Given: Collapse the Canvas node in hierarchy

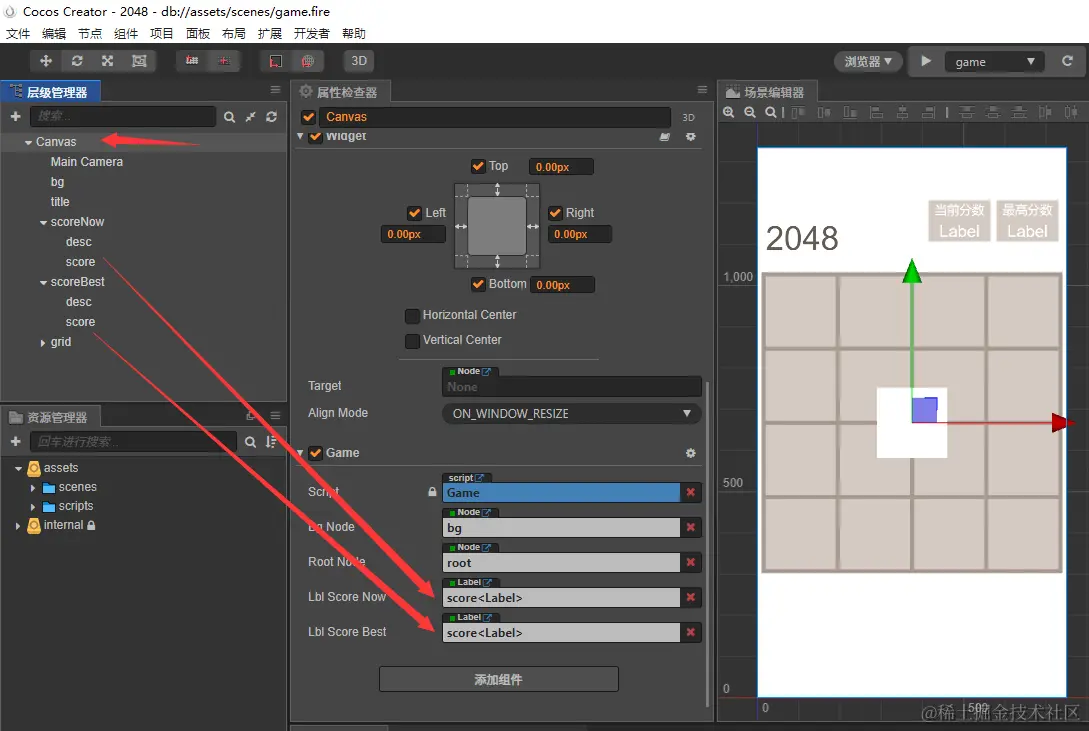Looking at the screenshot, I should (28, 142).
